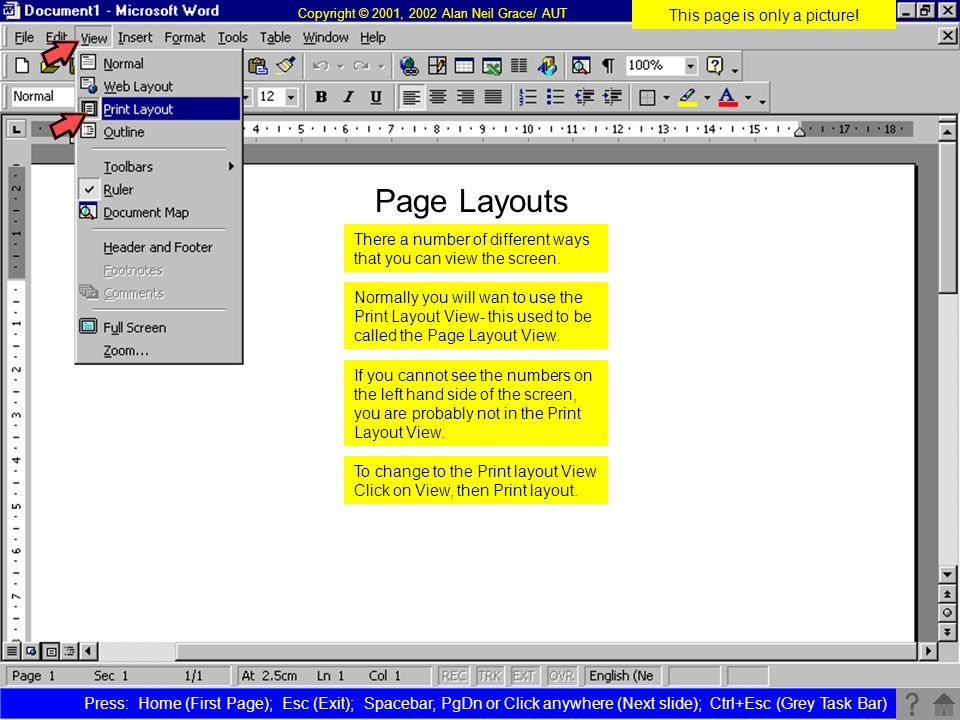Click the presentation Home icon
This screenshot has width=960, height=720.
pyautogui.click(x=943, y=704)
